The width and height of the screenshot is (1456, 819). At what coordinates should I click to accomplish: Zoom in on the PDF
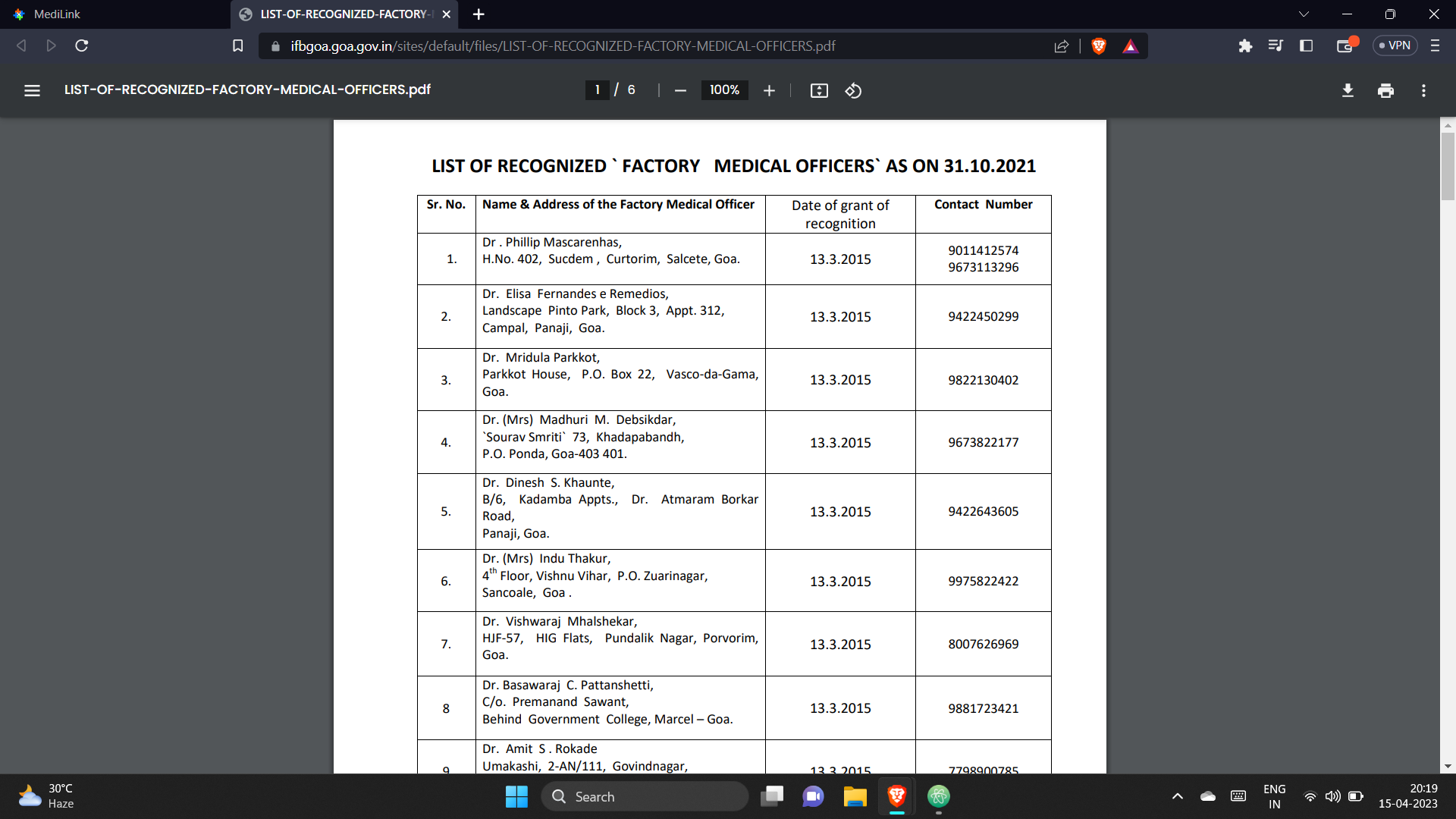coord(769,90)
